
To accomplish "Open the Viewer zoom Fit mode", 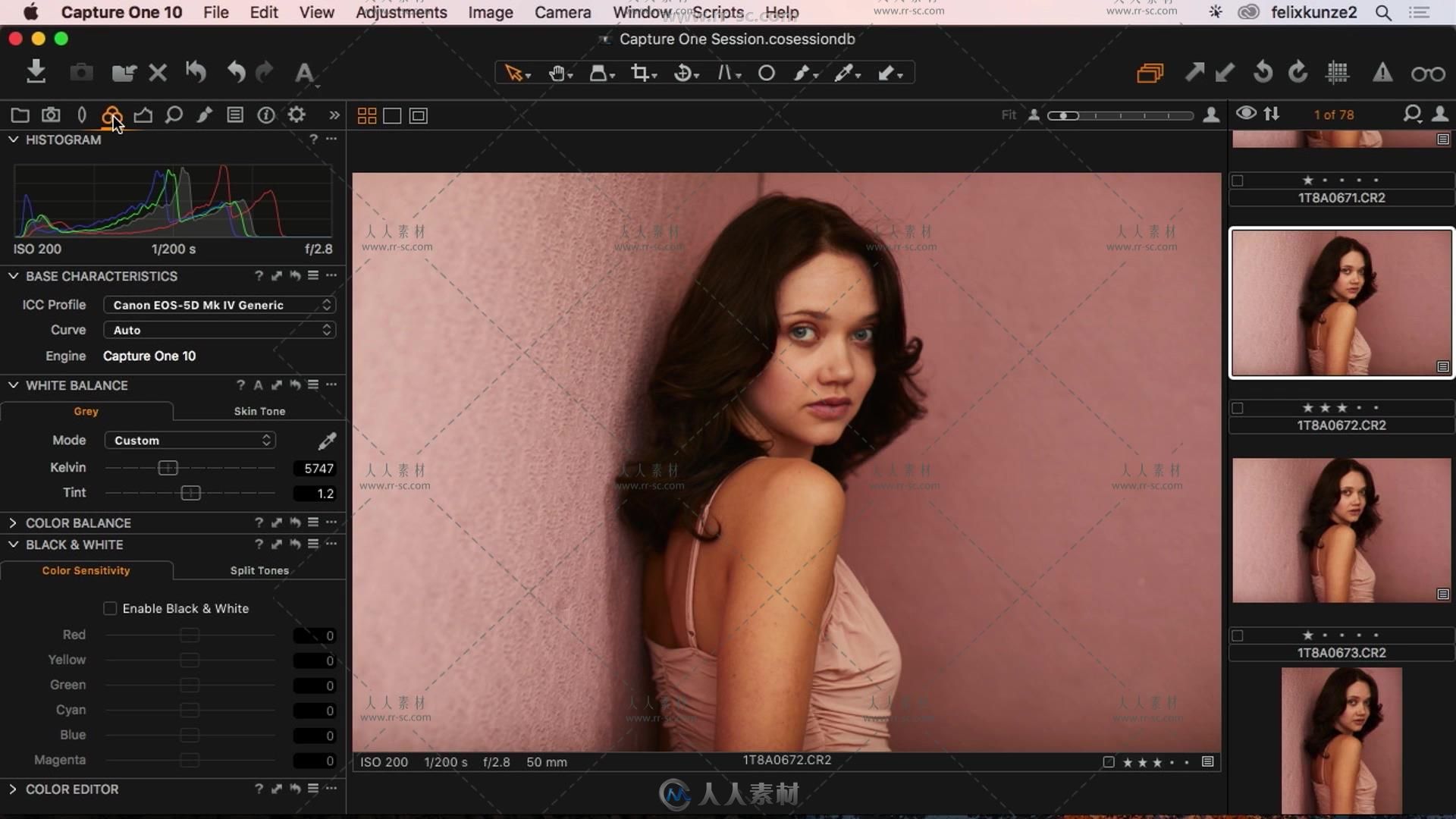I will click(1007, 114).
